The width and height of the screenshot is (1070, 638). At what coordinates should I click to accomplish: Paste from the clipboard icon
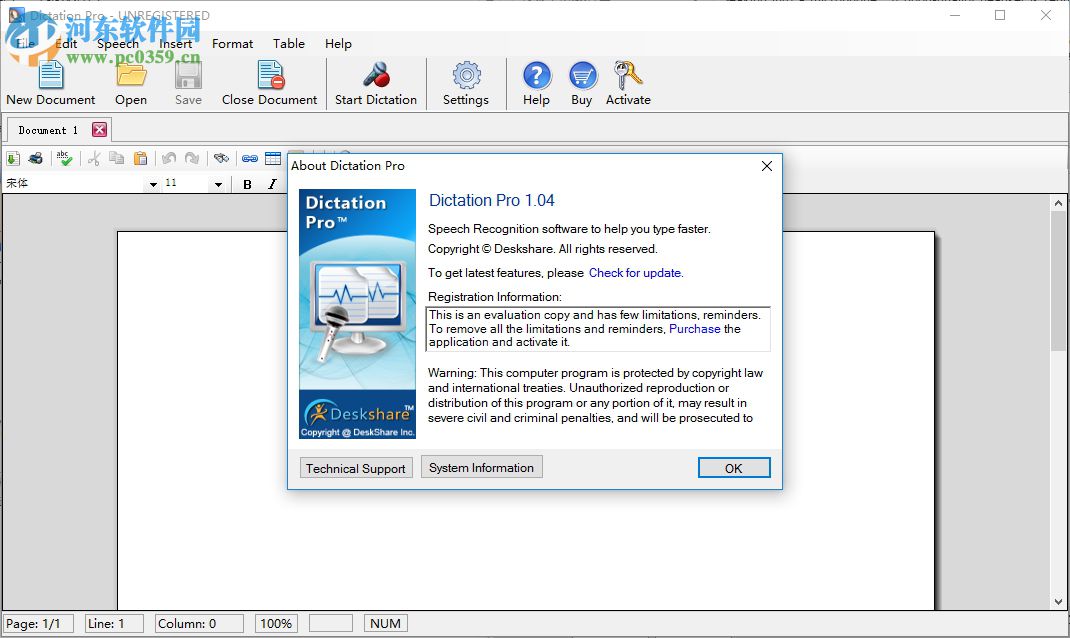140,158
